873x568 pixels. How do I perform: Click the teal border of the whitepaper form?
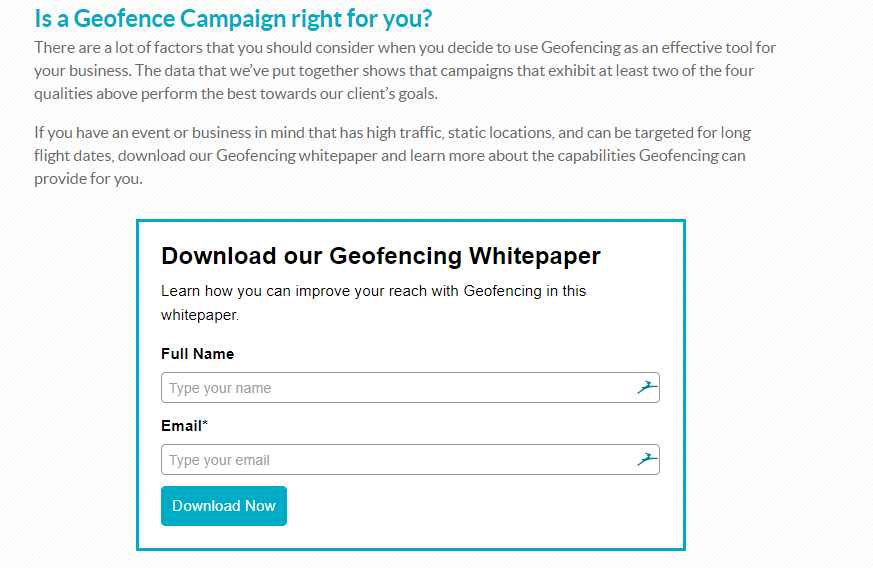click(x=411, y=221)
